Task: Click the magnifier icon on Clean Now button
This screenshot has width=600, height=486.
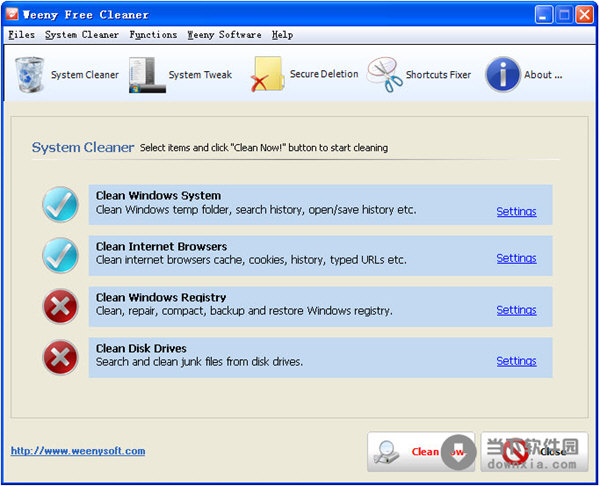Action: coord(386,452)
